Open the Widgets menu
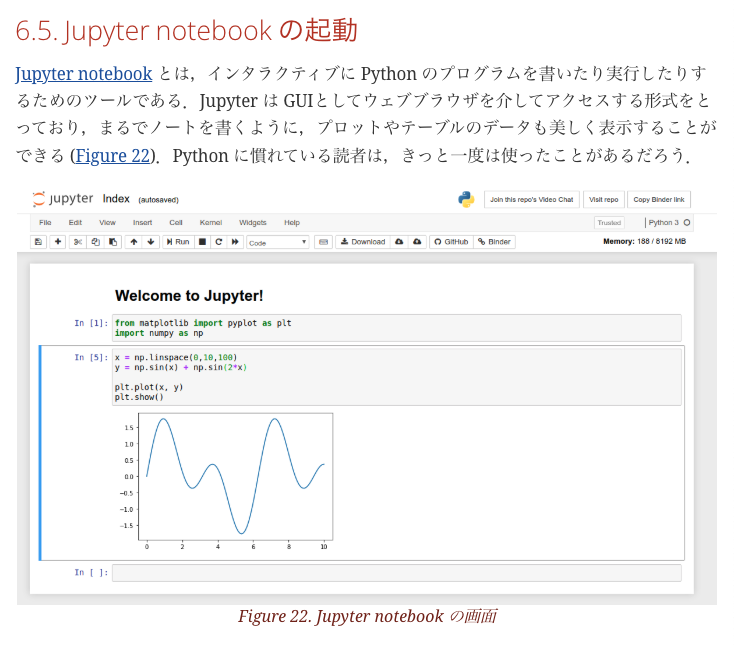 pyautogui.click(x=252, y=223)
